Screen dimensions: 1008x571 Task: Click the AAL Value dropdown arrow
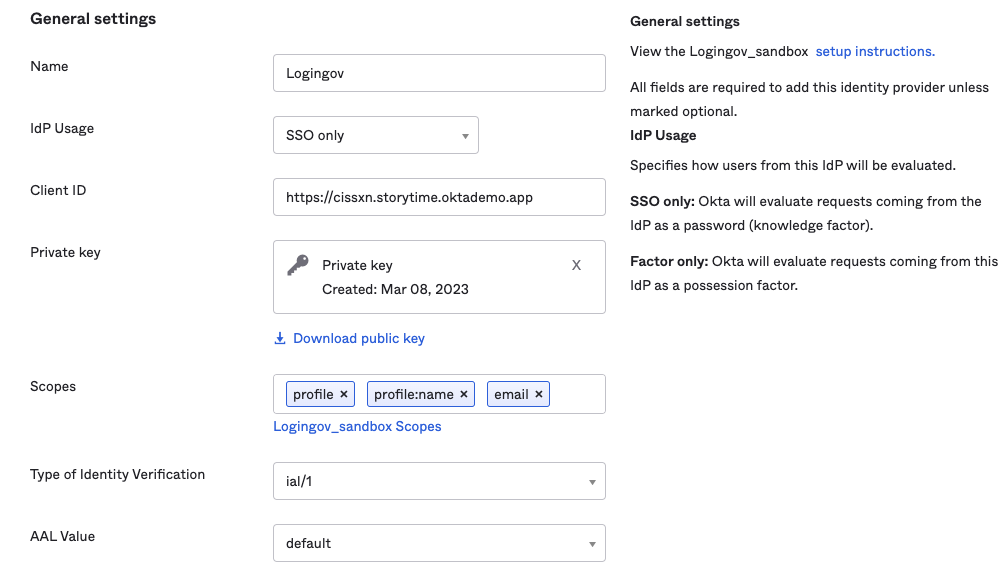click(x=592, y=544)
